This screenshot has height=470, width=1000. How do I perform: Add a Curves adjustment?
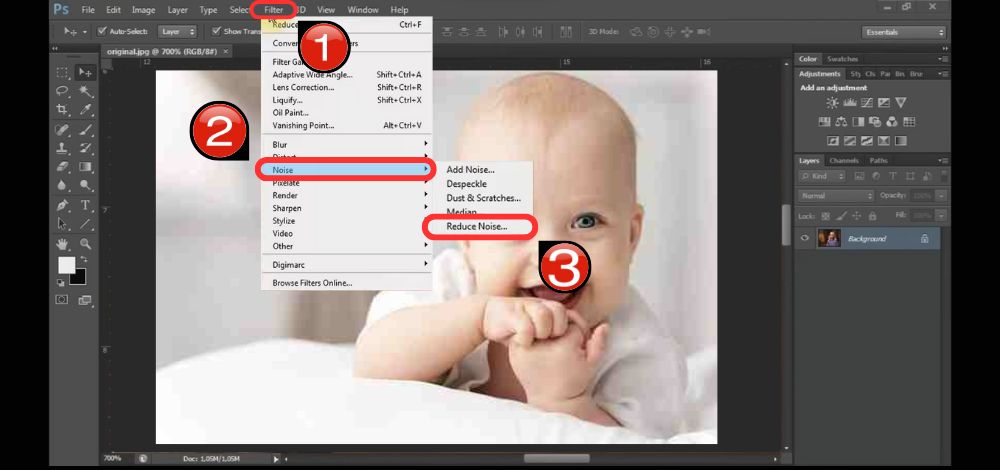[x=867, y=103]
